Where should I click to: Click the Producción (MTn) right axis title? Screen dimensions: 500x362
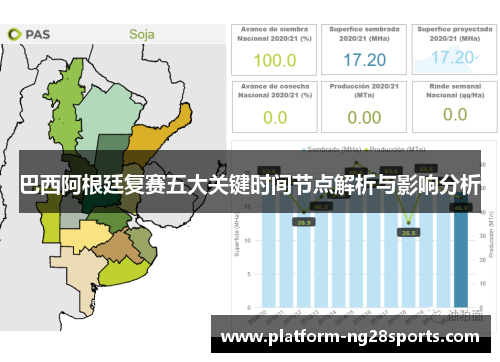491,234
